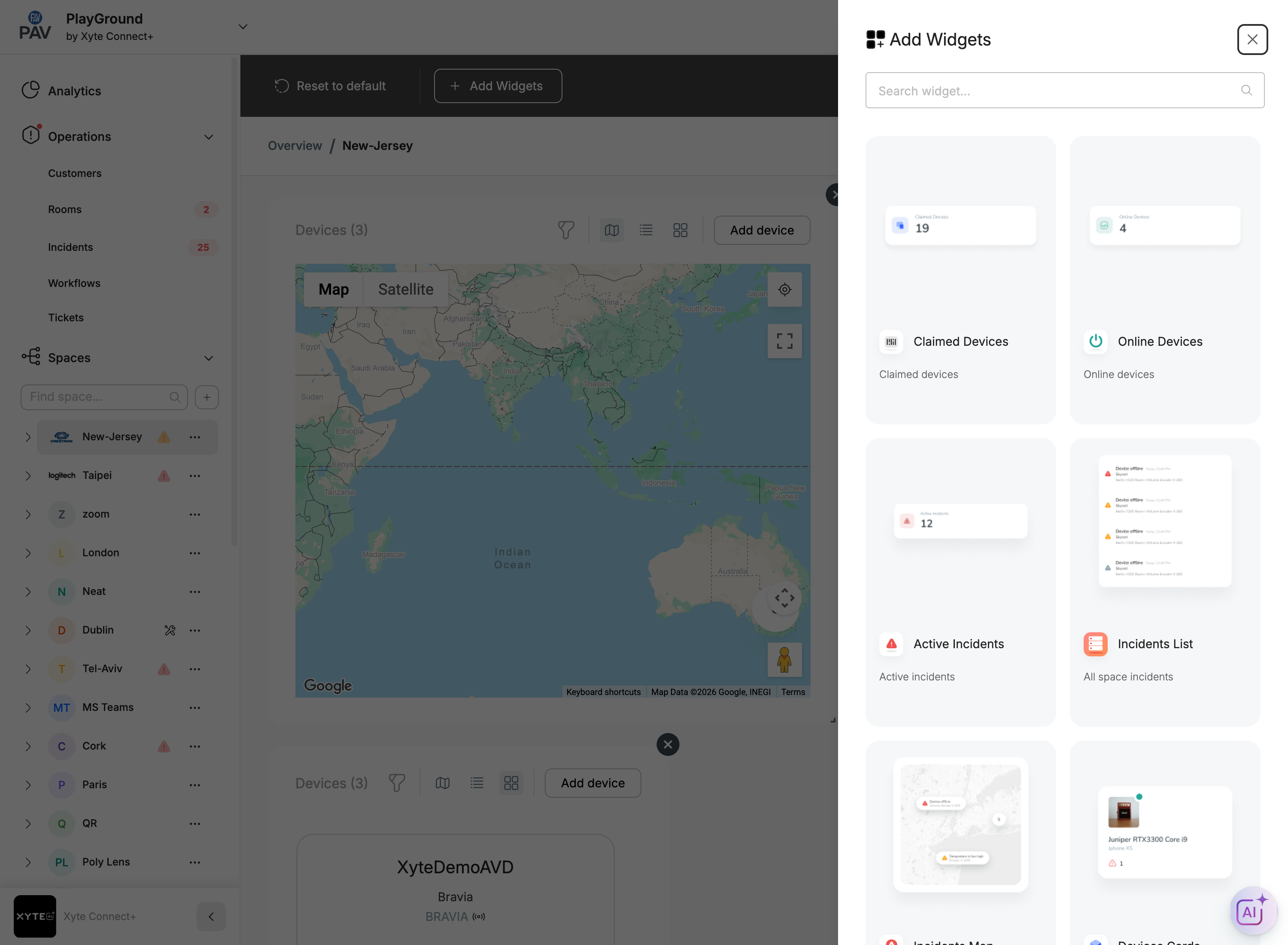Click the Add Widgets toolbar button

click(498, 86)
